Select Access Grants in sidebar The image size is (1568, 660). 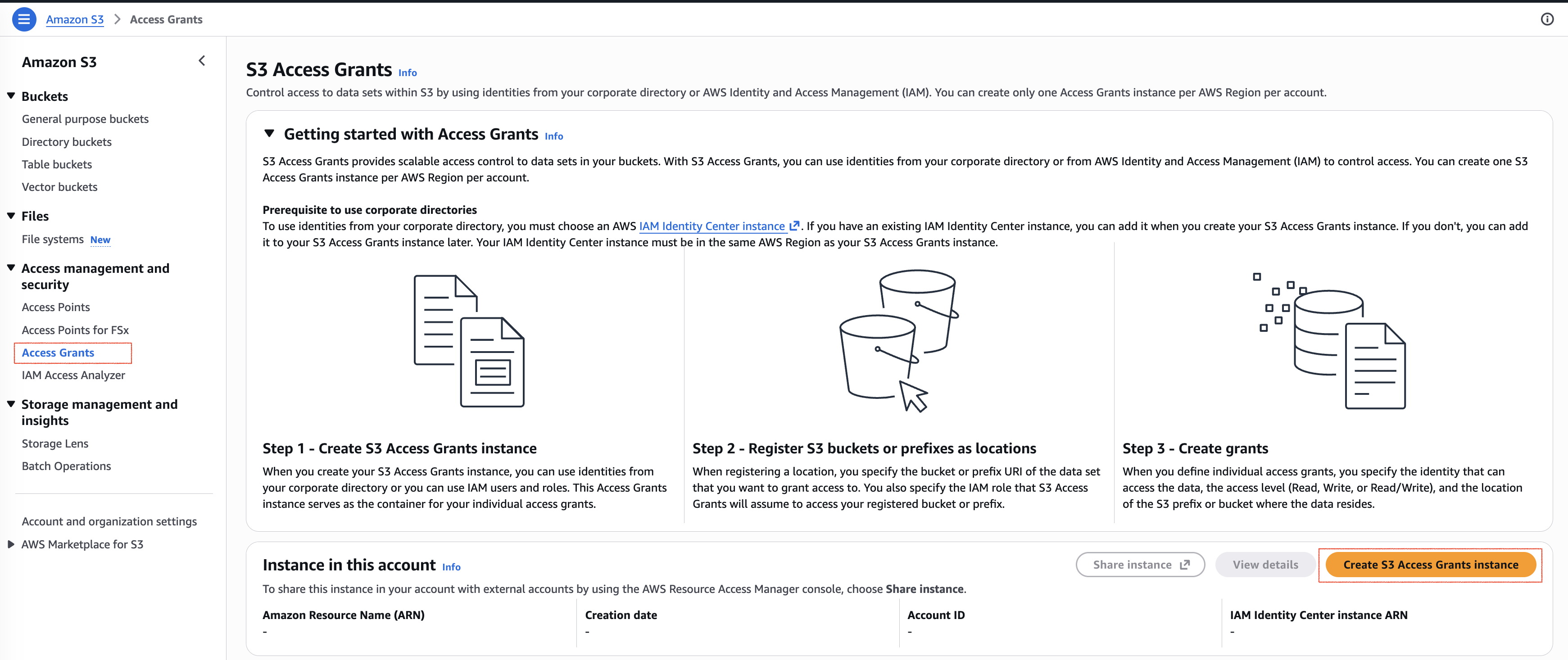click(58, 353)
